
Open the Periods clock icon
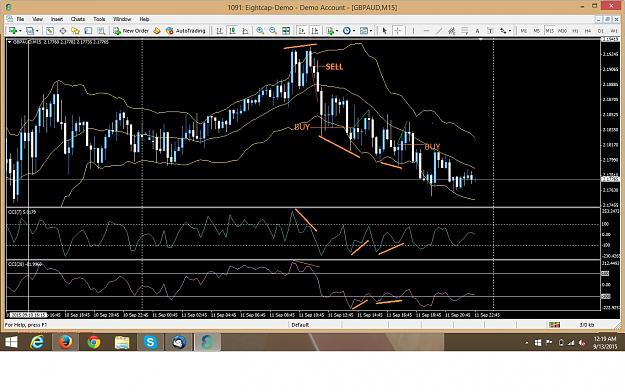click(347, 31)
